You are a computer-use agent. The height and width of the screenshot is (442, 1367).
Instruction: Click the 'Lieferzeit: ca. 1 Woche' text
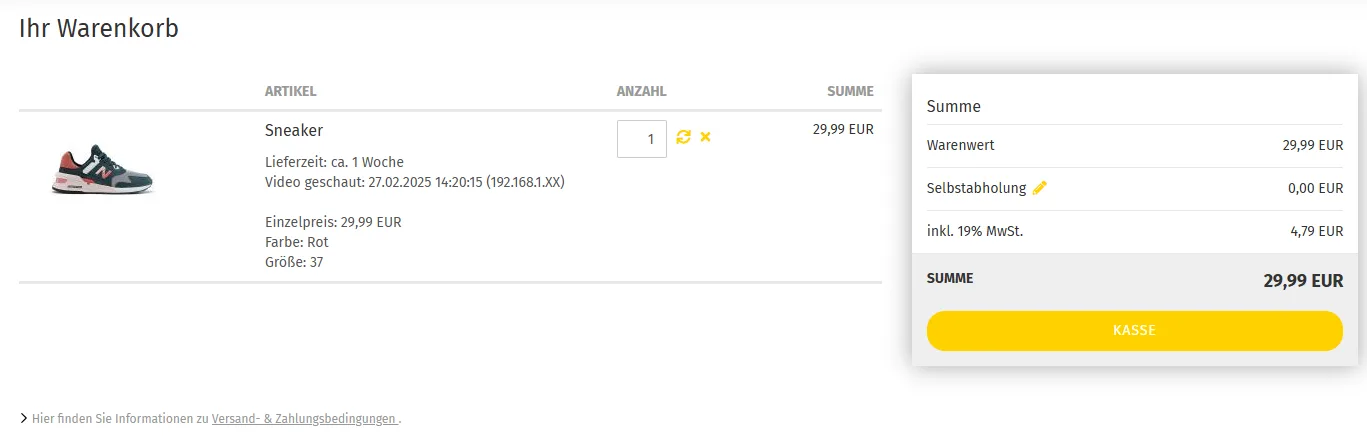point(334,162)
